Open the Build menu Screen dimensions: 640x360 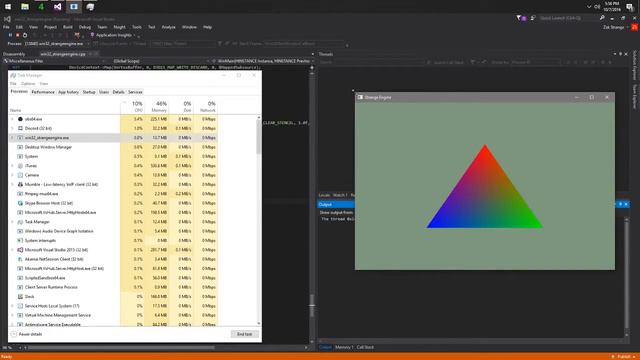pos(68,27)
